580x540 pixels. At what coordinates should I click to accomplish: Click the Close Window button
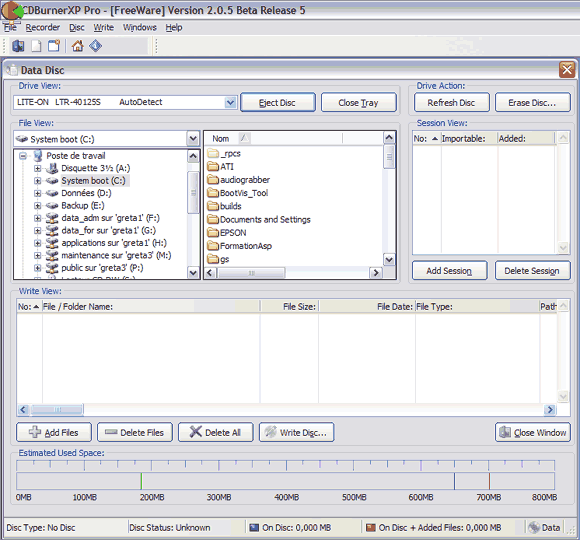[533, 432]
